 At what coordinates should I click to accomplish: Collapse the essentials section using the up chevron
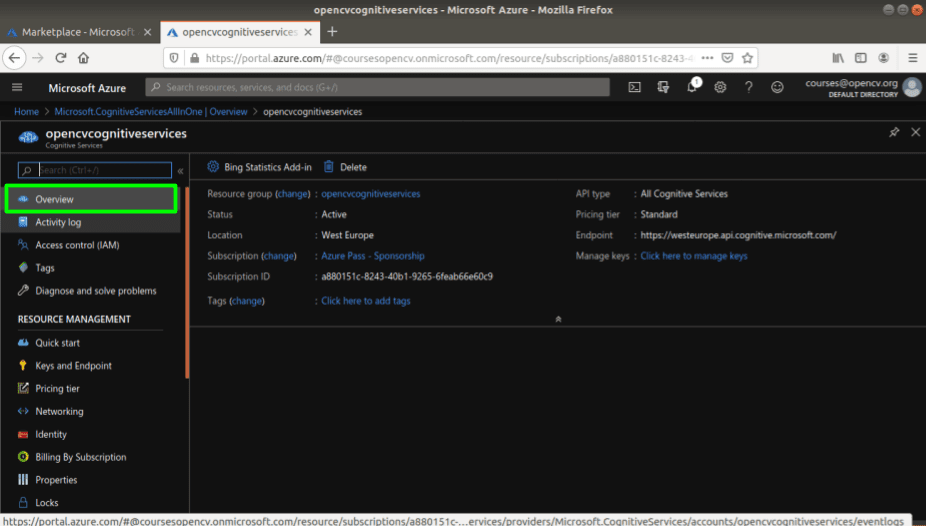point(558,319)
